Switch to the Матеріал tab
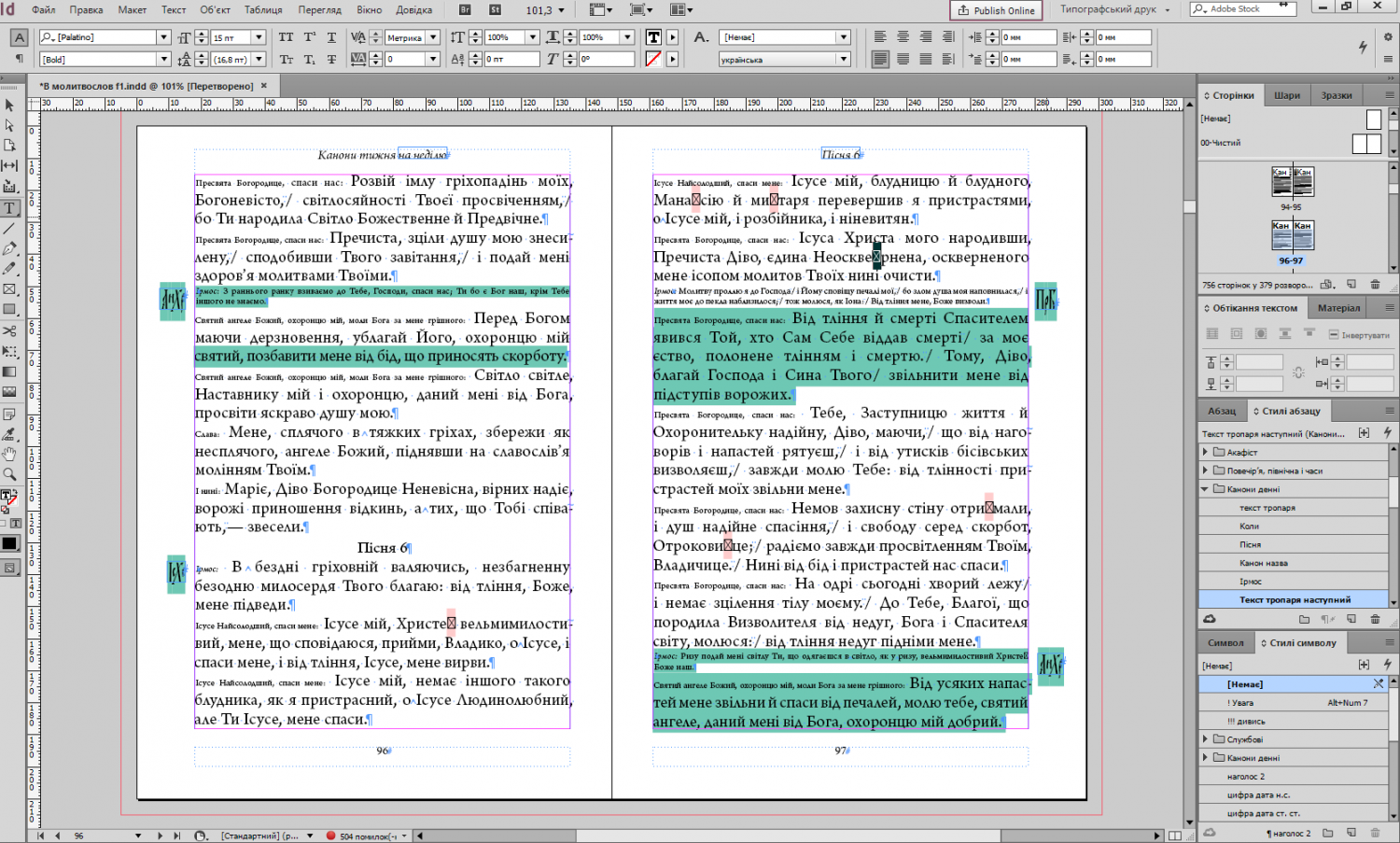The height and width of the screenshot is (843, 1400). click(1338, 307)
